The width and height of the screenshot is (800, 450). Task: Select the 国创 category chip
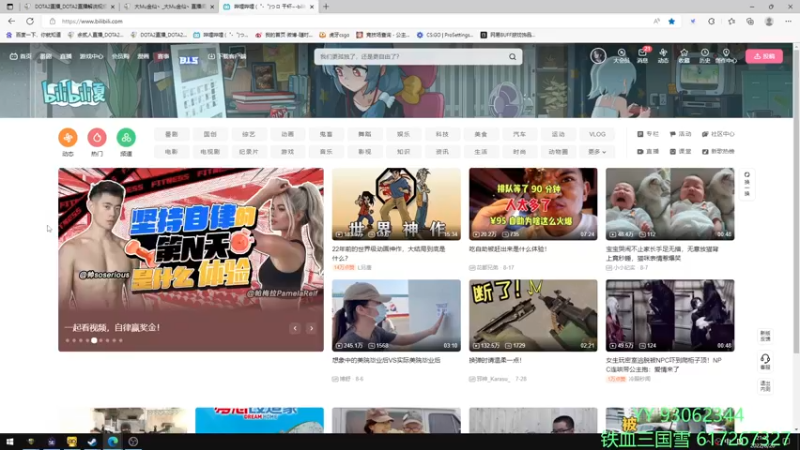click(210, 134)
